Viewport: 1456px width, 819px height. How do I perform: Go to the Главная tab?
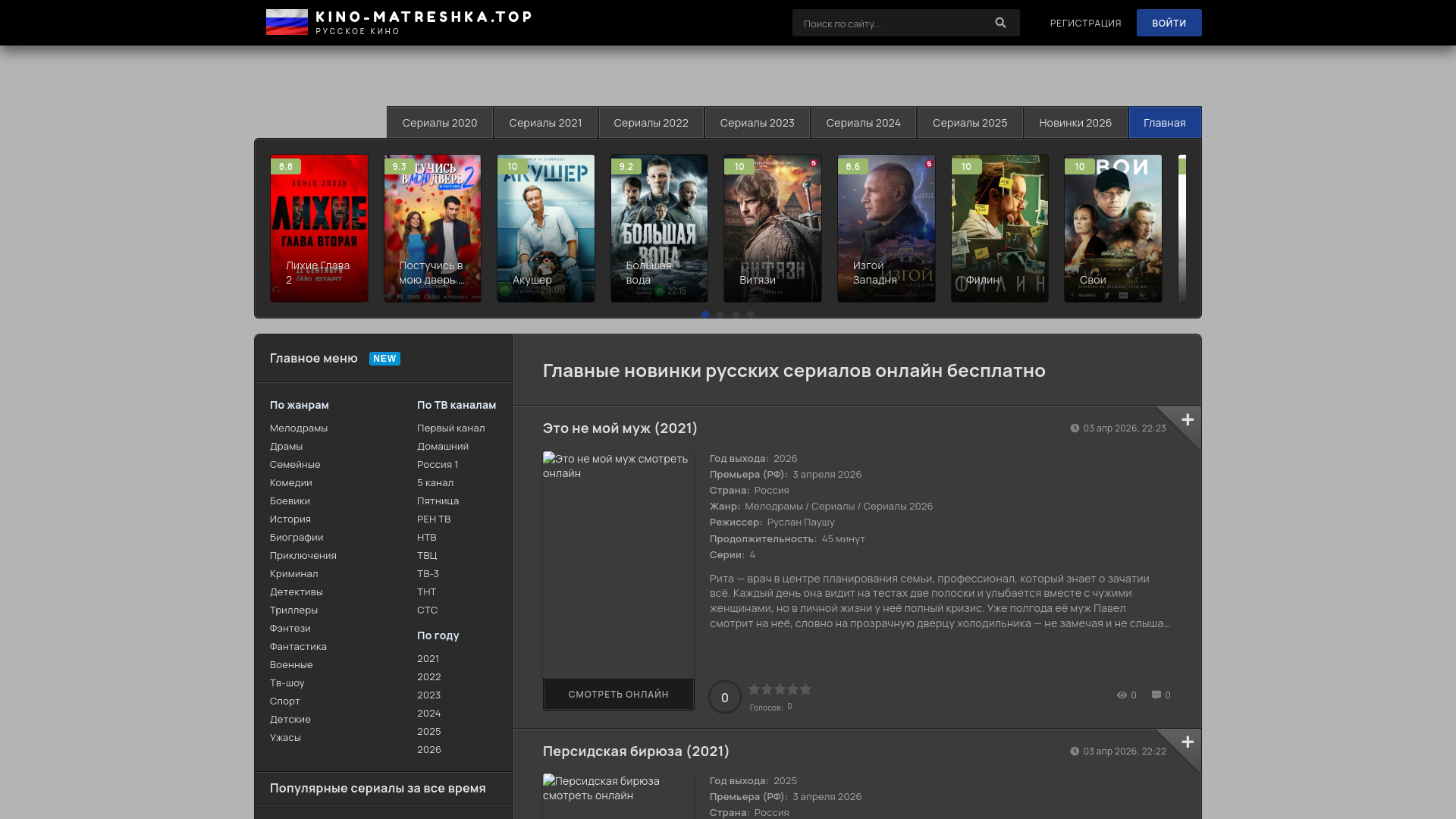(1165, 122)
